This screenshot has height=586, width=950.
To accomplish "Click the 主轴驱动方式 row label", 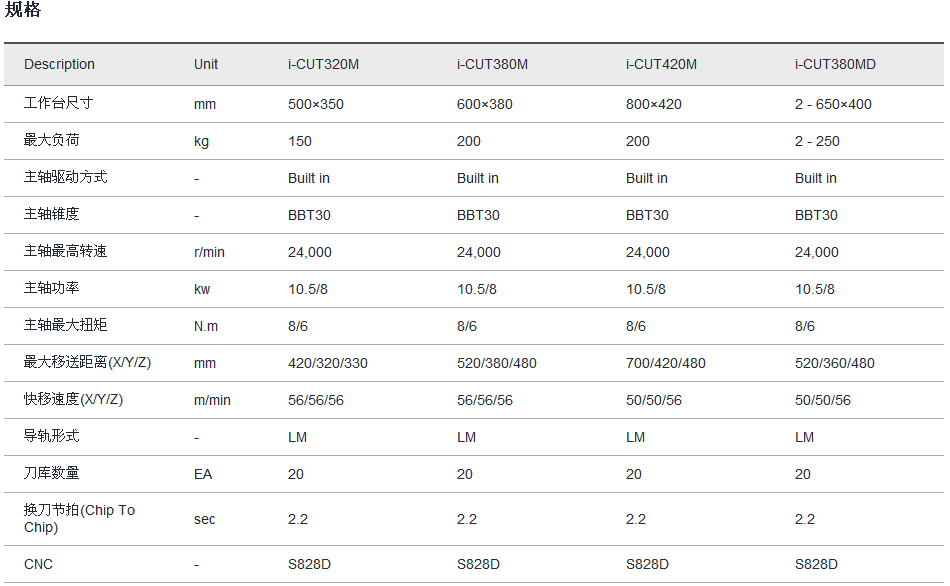I will [x=65, y=177].
